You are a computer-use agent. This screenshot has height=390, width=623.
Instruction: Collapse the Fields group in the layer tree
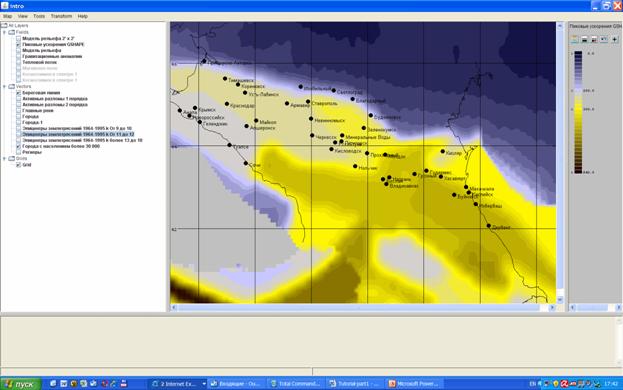[5, 32]
